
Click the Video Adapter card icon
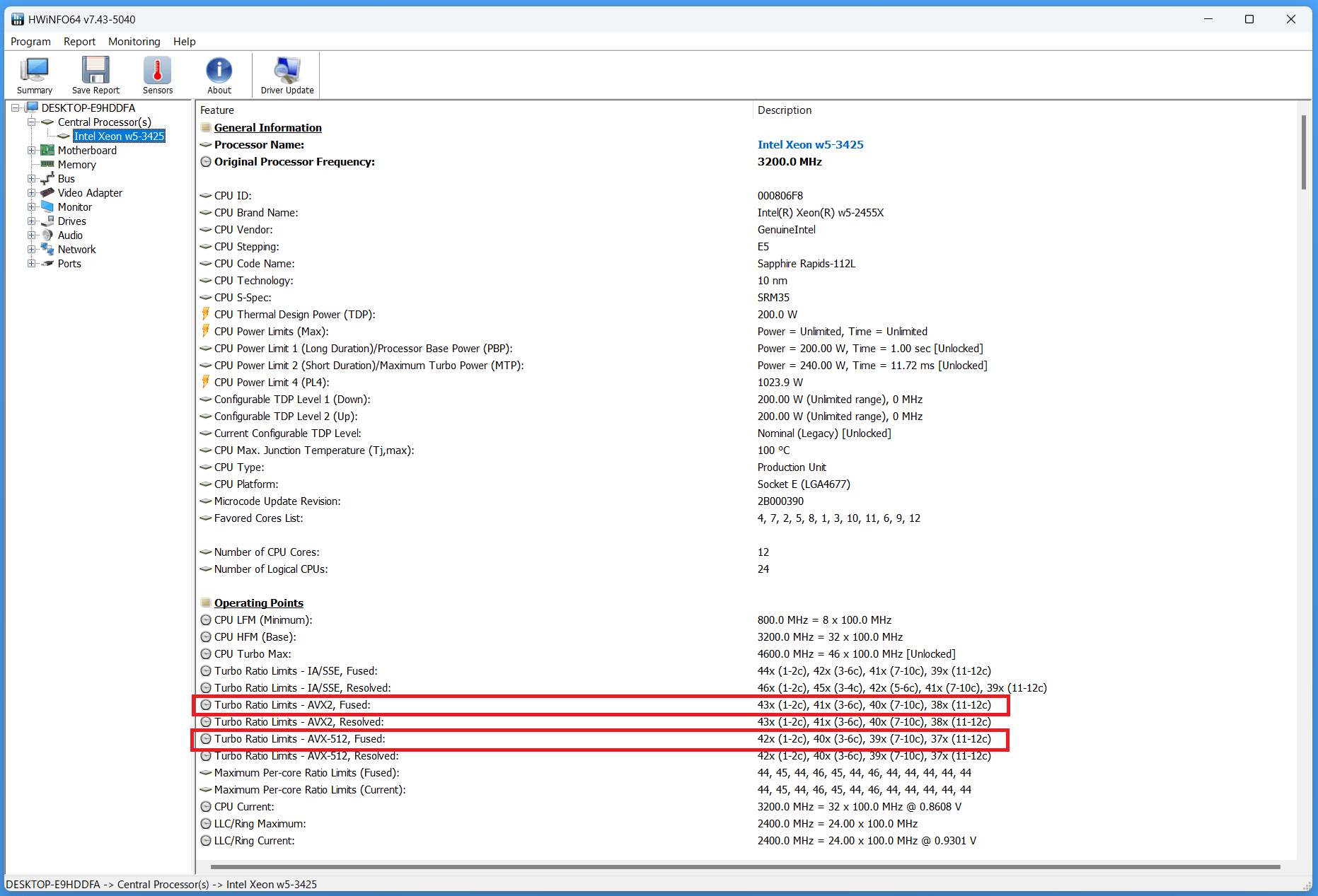pos(47,192)
